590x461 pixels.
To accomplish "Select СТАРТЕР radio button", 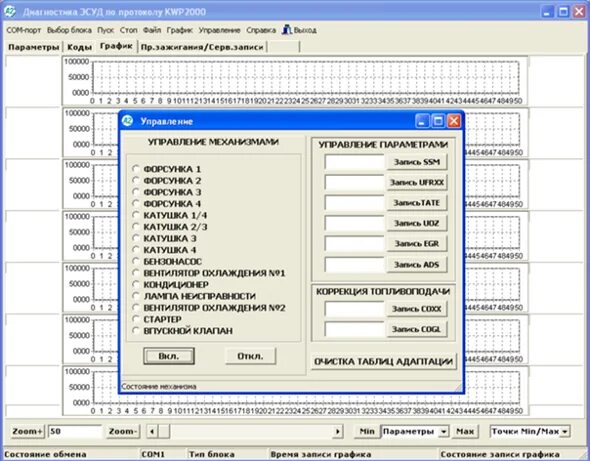I will (136, 319).
